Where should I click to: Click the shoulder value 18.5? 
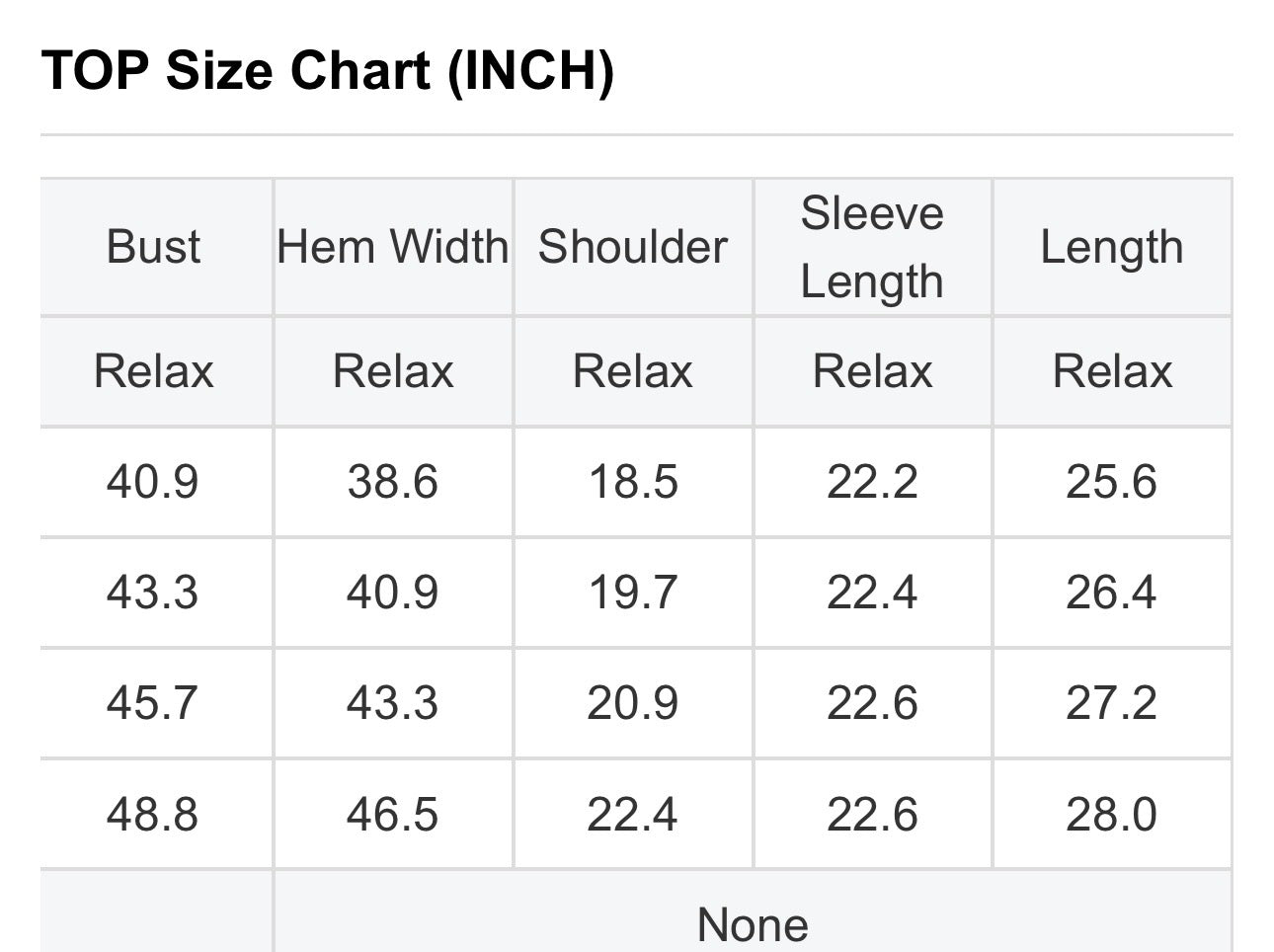click(633, 483)
